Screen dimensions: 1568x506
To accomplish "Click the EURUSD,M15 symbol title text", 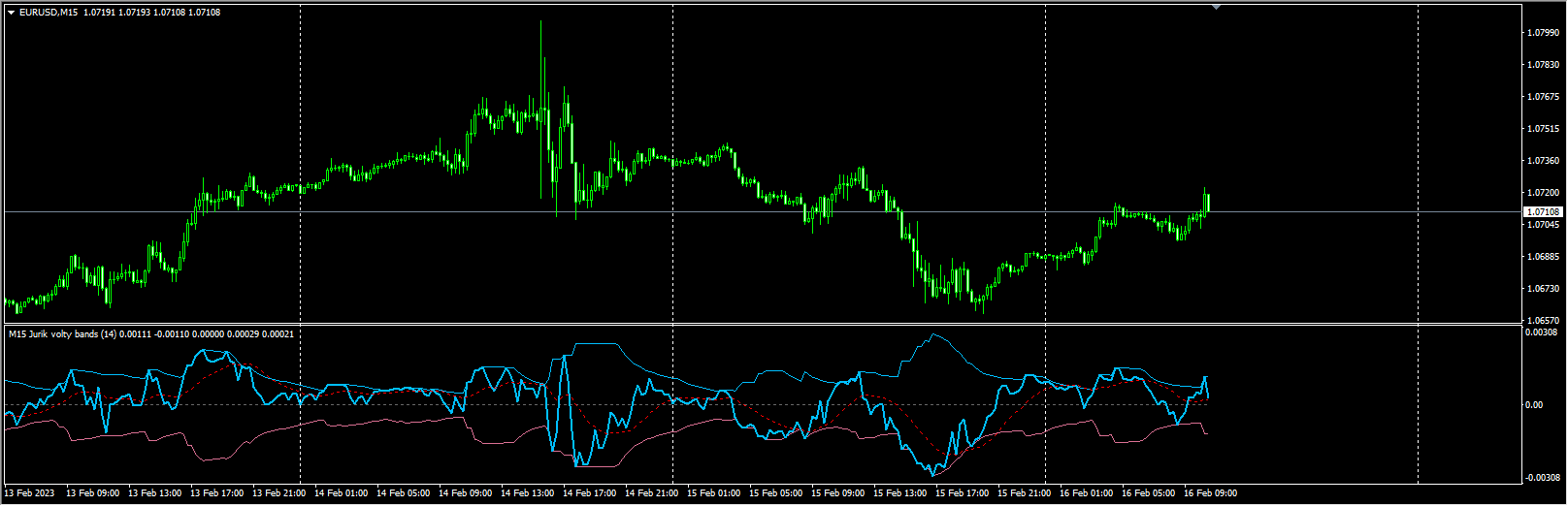I will coord(49,13).
